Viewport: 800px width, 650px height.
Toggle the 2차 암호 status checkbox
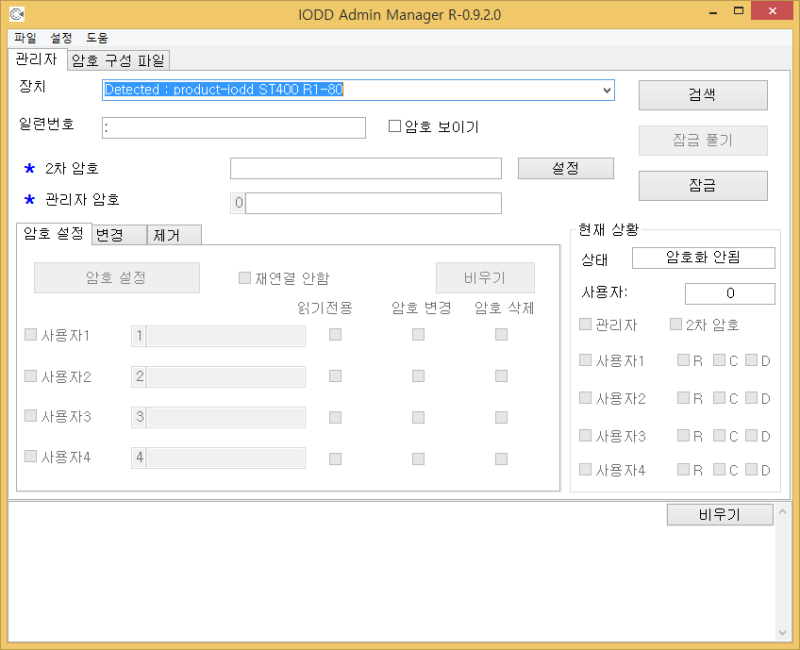pos(676,324)
